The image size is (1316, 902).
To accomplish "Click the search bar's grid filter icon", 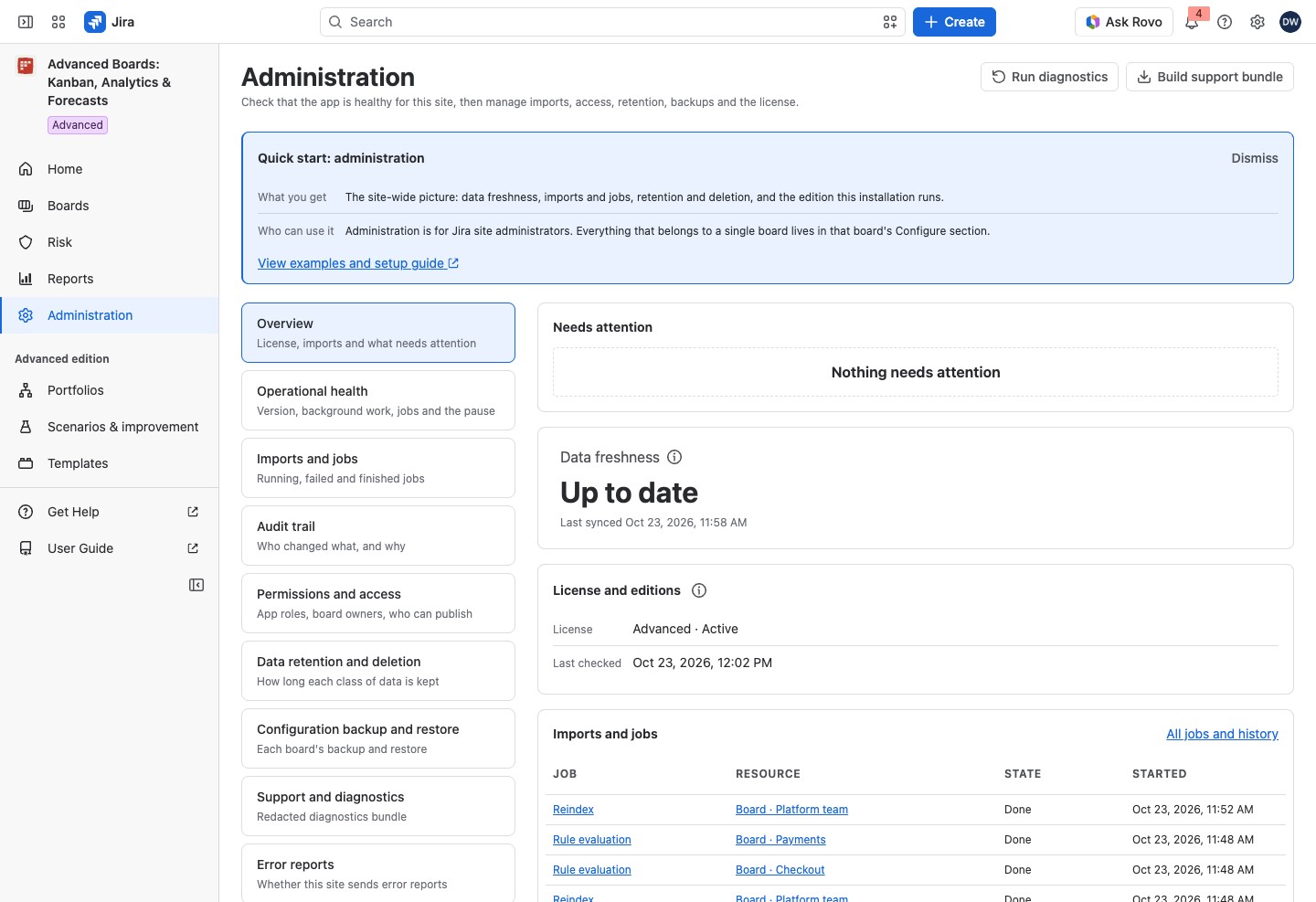I will tap(890, 22).
